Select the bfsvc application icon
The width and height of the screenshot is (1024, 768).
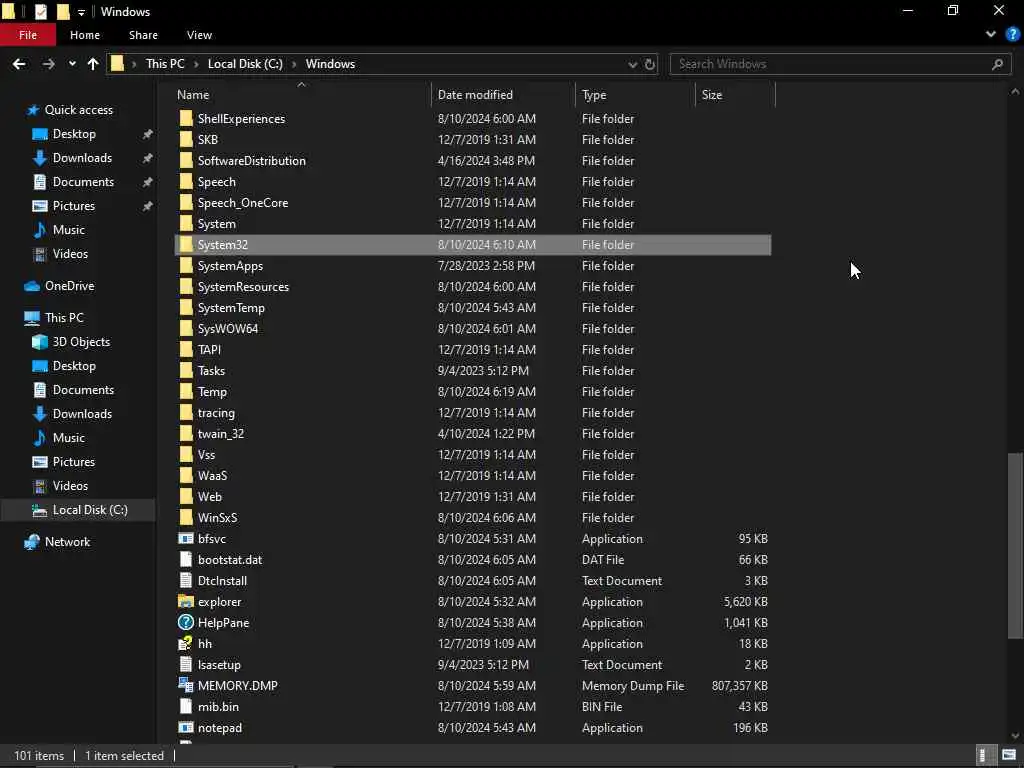186,539
